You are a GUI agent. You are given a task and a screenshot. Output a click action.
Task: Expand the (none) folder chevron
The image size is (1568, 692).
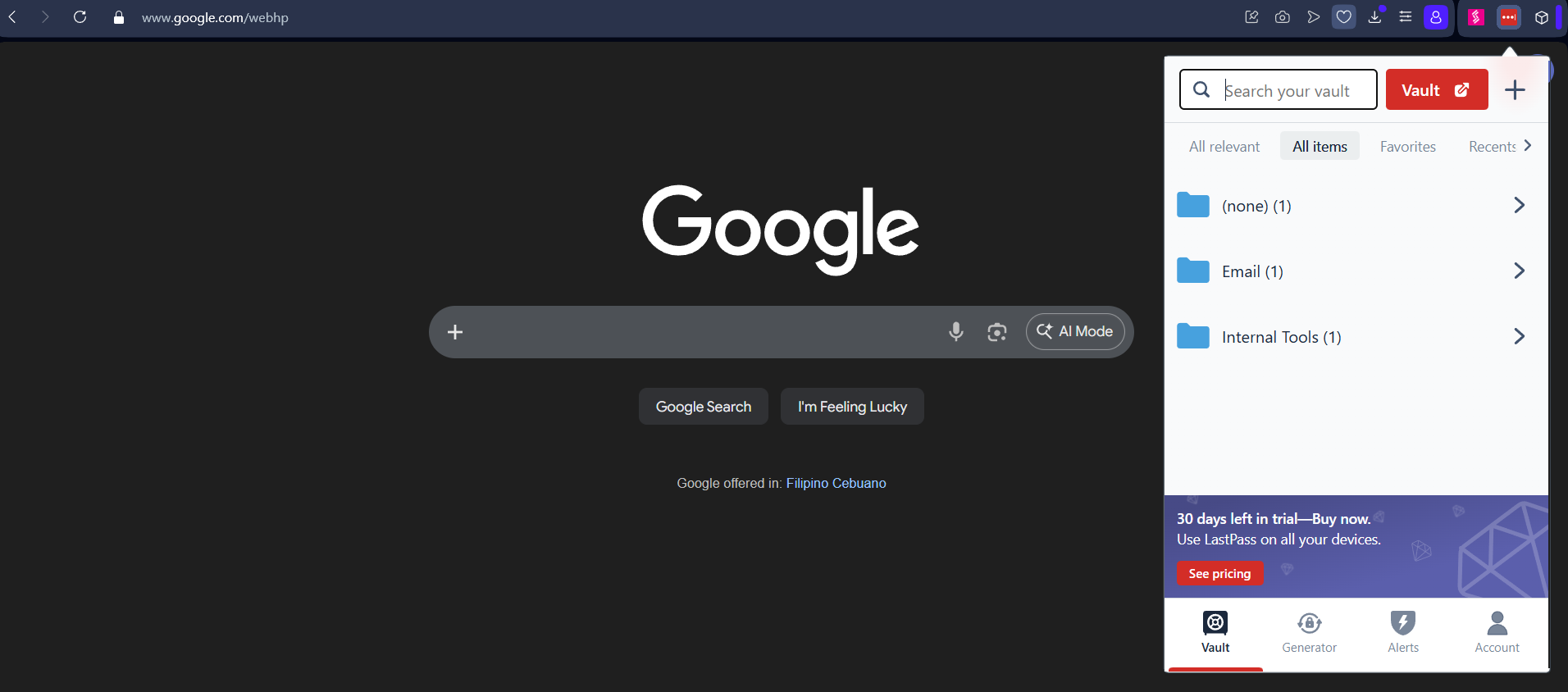[1519, 205]
